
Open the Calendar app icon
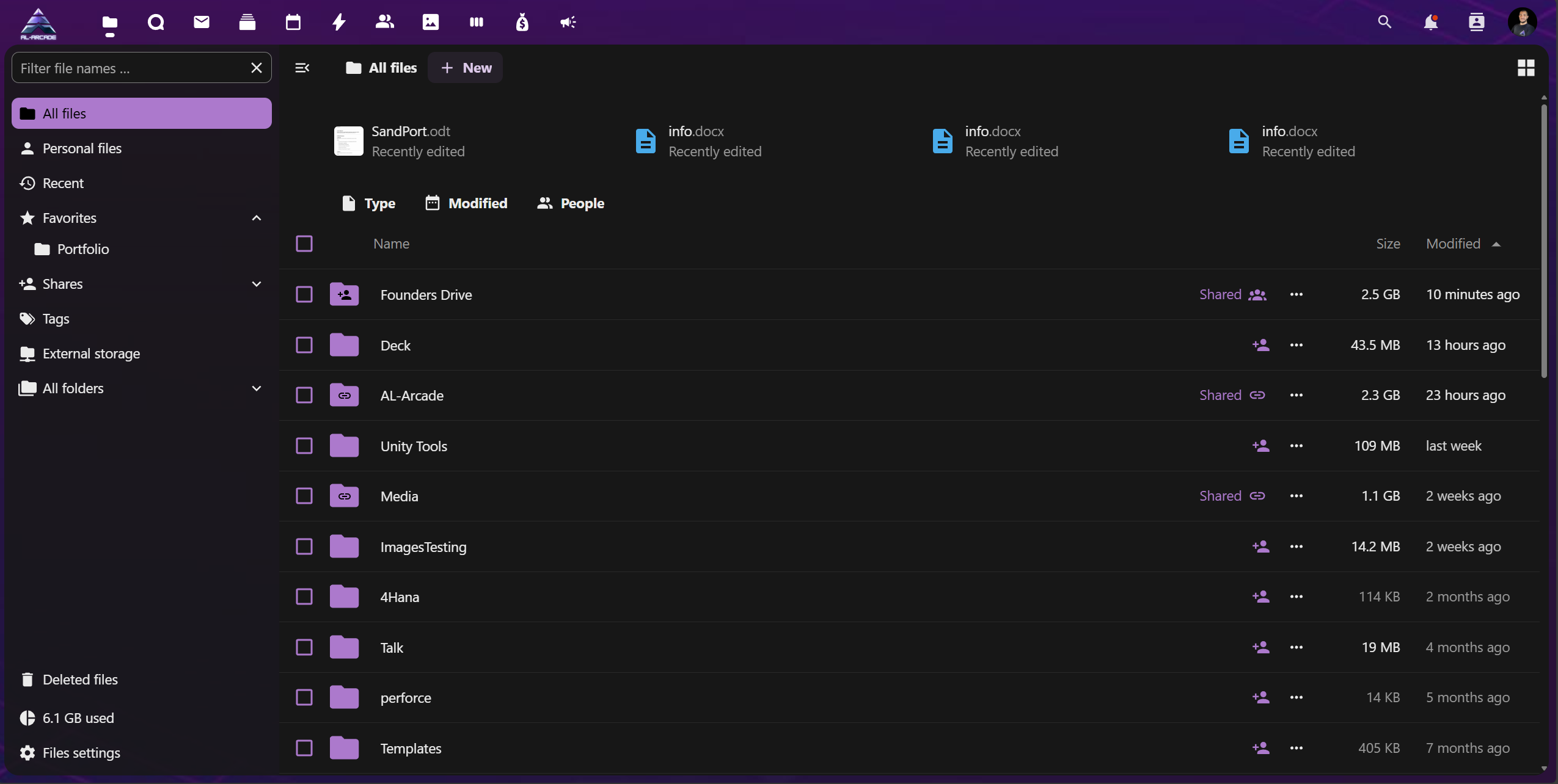(293, 23)
